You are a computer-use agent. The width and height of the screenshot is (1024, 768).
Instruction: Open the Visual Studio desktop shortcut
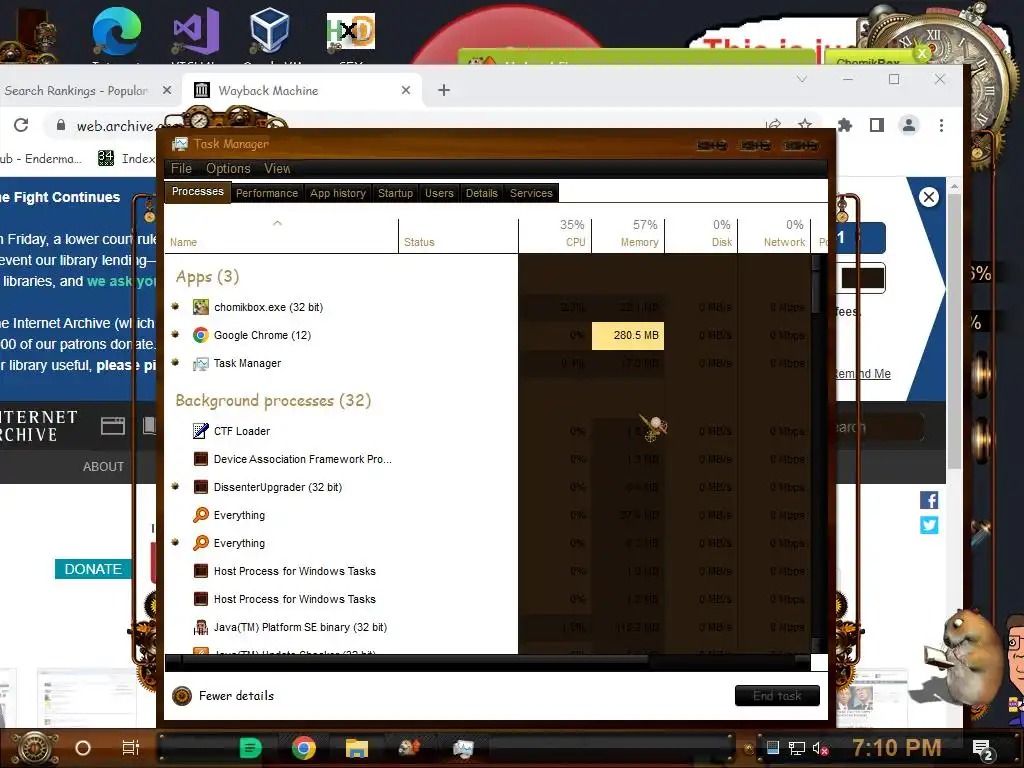point(195,31)
